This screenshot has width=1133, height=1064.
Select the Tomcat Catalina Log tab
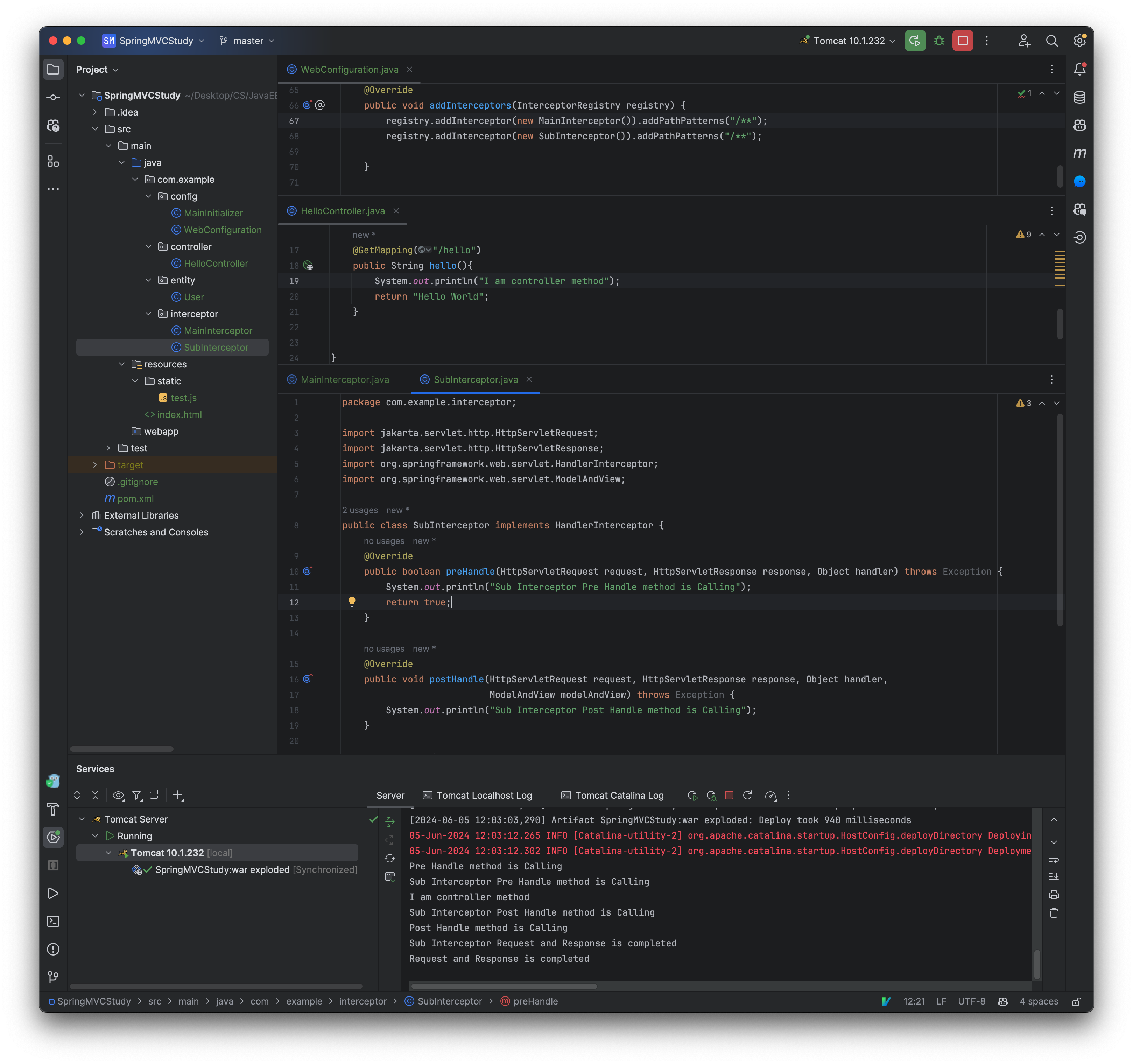coord(619,795)
